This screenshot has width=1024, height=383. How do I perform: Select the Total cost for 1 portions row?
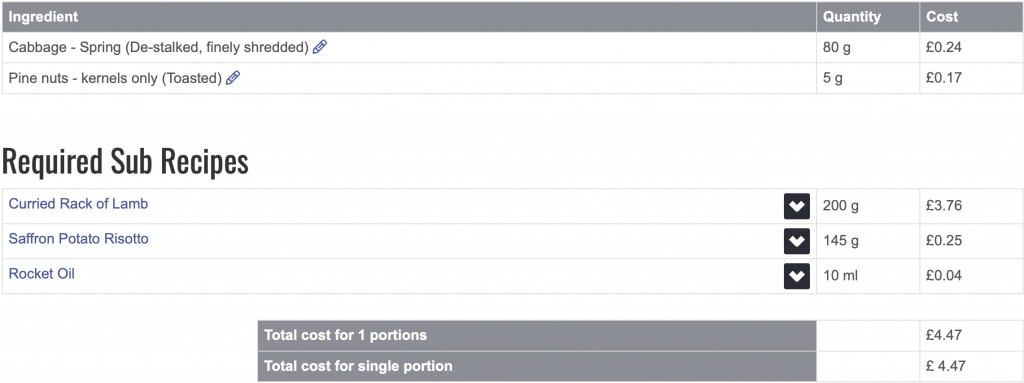(x=640, y=336)
